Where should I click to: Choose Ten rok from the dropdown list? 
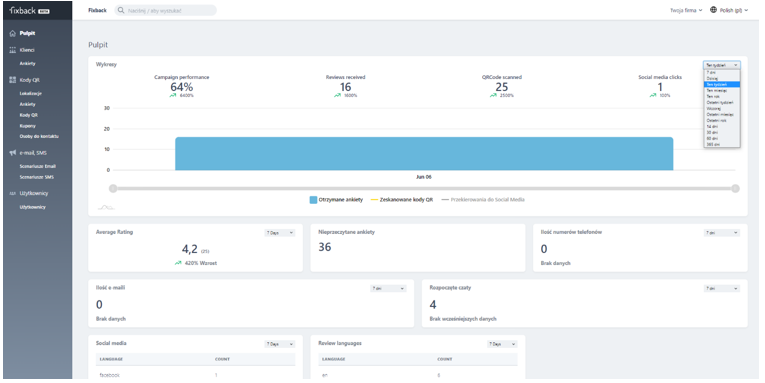pos(722,96)
